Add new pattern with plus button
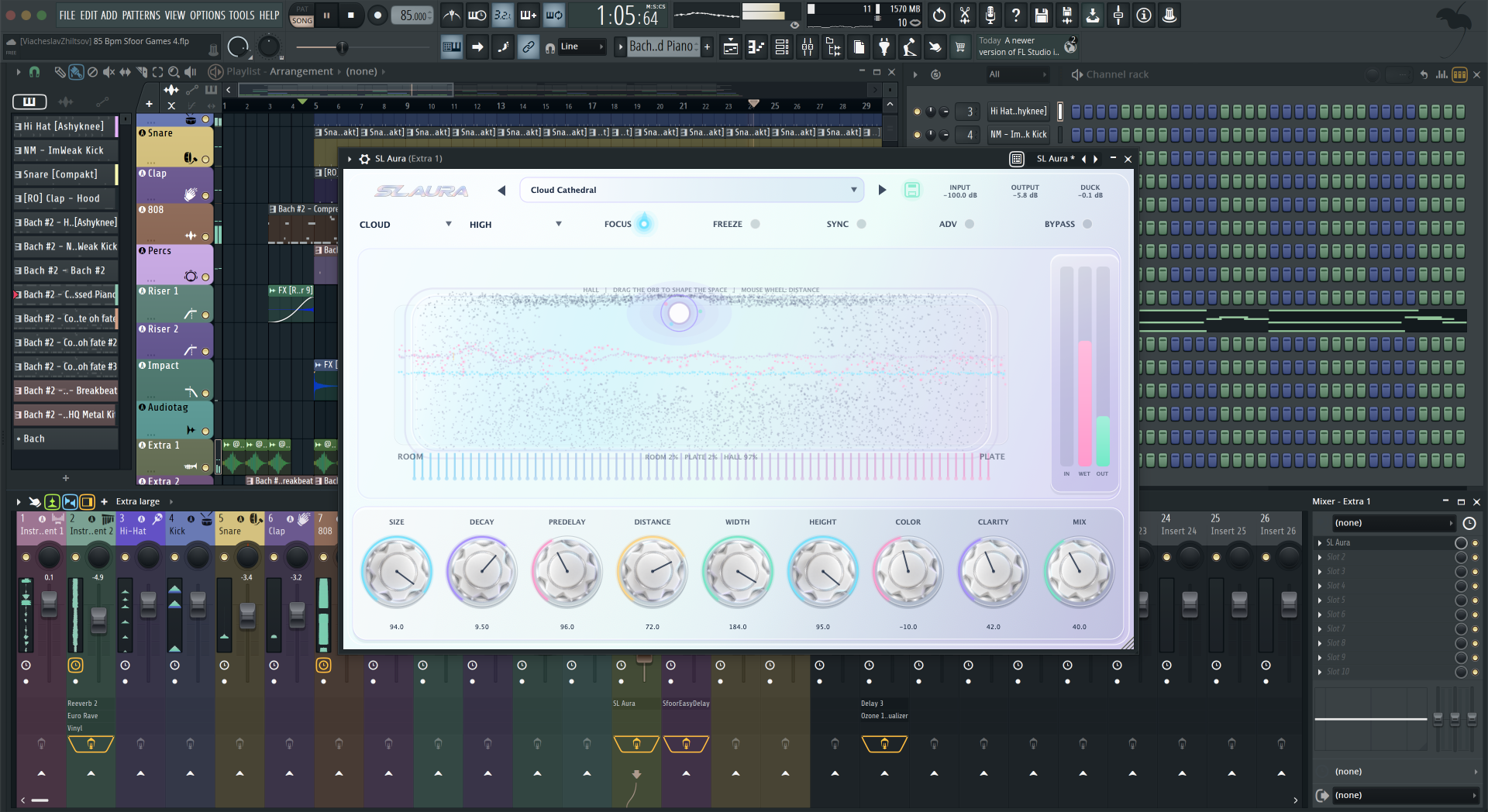This screenshot has width=1488, height=812. click(707, 46)
